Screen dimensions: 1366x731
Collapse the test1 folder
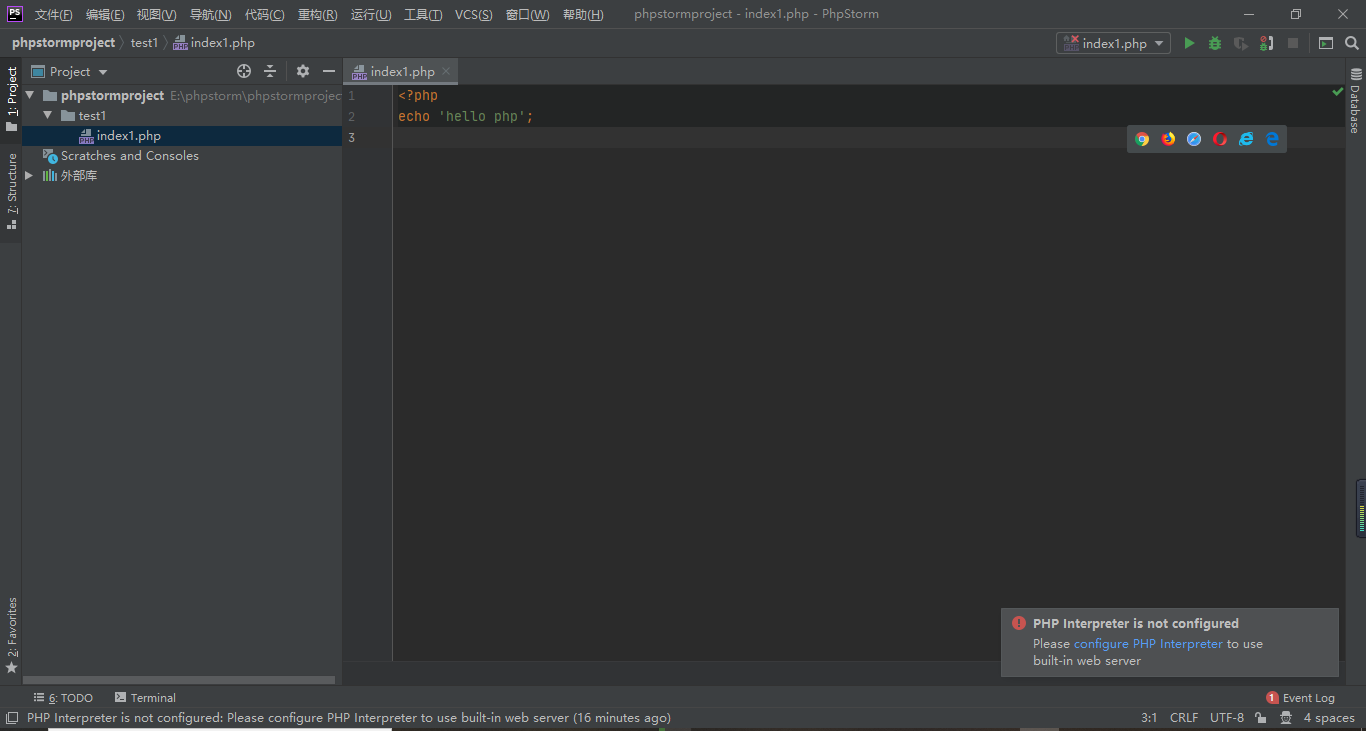pyautogui.click(x=47, y=115)
